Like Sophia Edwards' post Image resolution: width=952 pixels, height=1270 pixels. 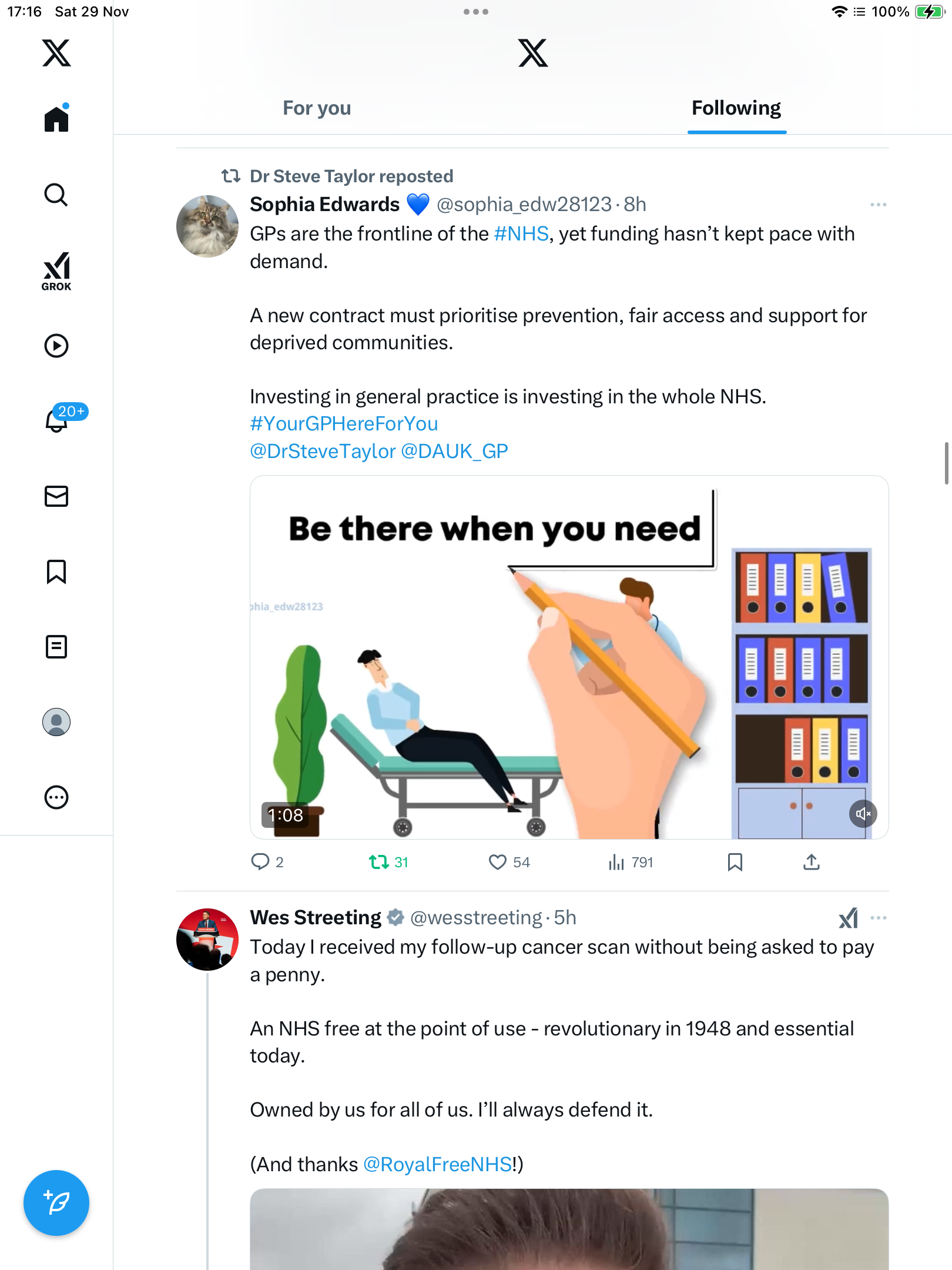coord(498,862)
